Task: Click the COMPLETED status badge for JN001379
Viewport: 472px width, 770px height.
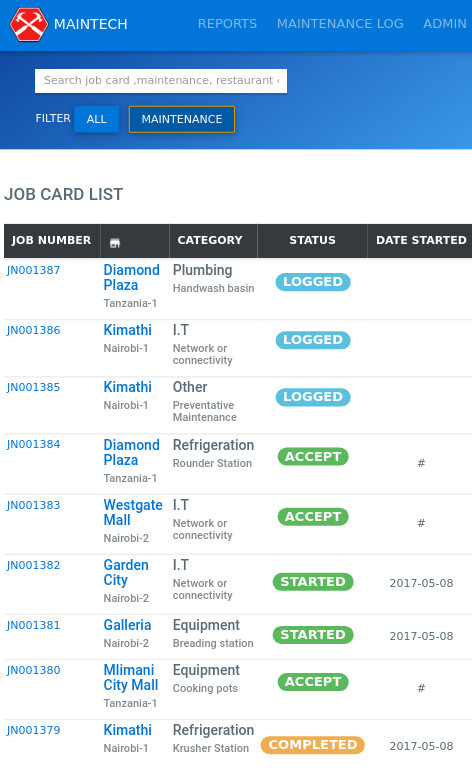Action: (x=313, y=744)
